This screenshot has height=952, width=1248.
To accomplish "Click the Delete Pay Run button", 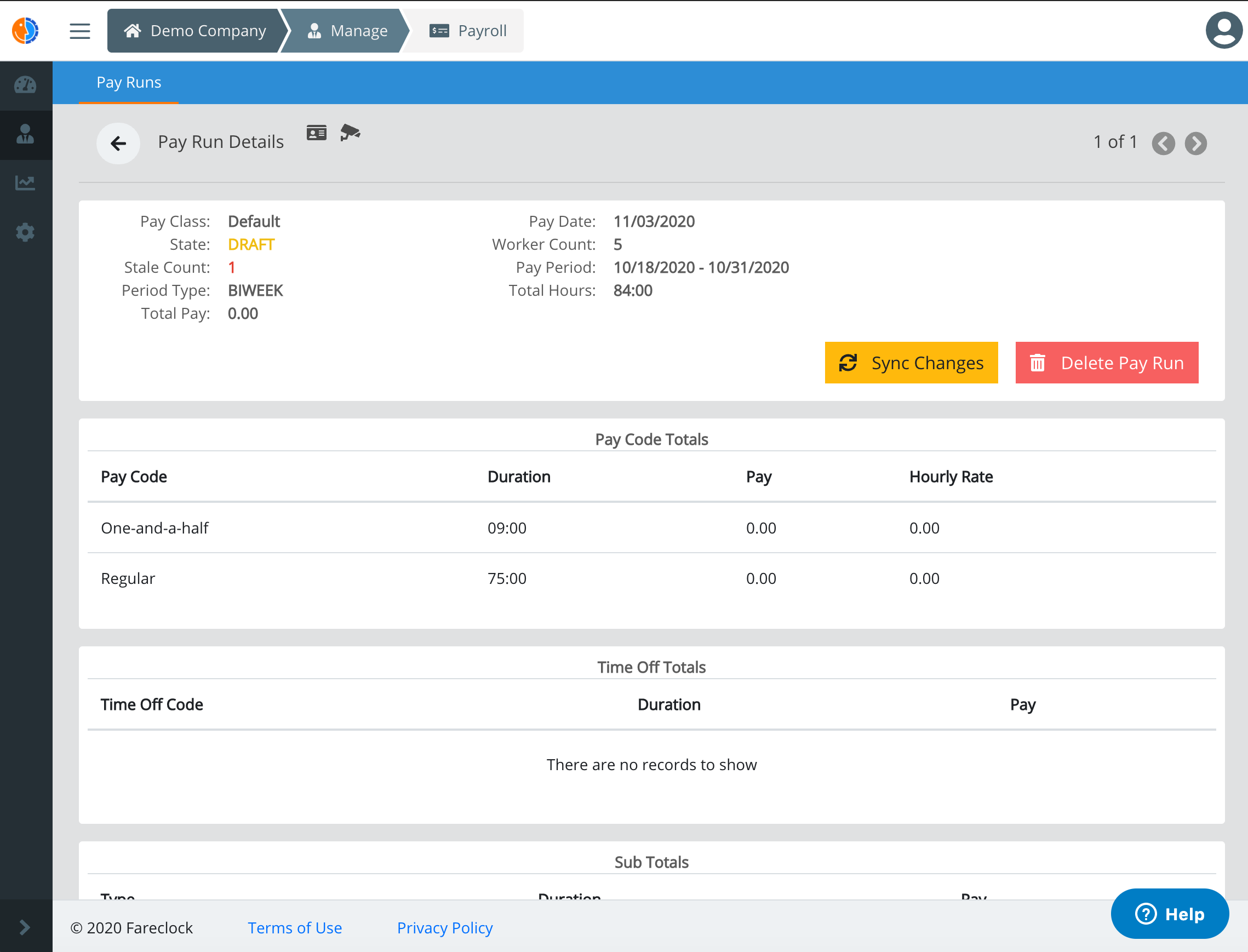I will pos(1106,363).
